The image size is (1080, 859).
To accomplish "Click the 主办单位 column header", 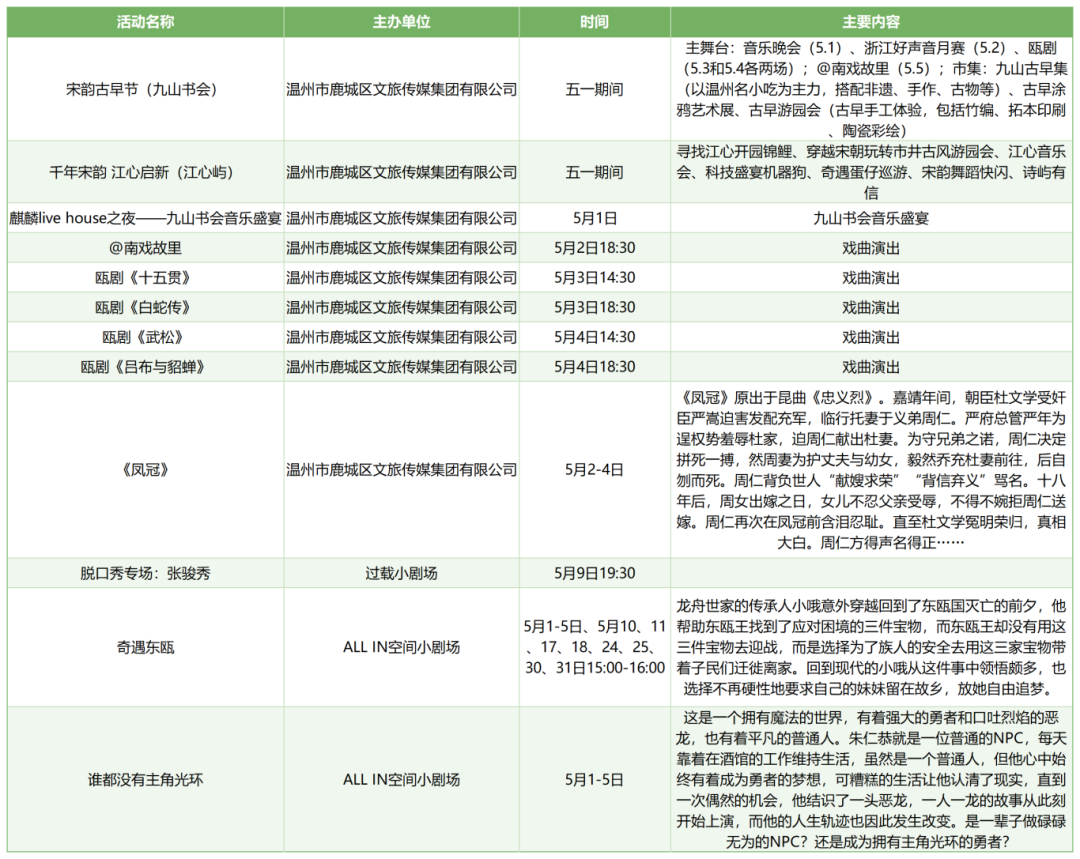I will click(x=401, y=22).
